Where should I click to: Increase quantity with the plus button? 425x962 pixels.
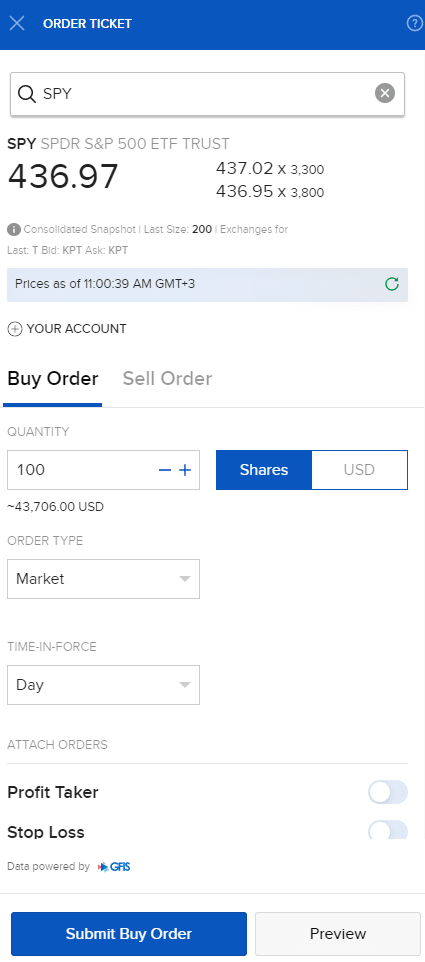[185, 470]
